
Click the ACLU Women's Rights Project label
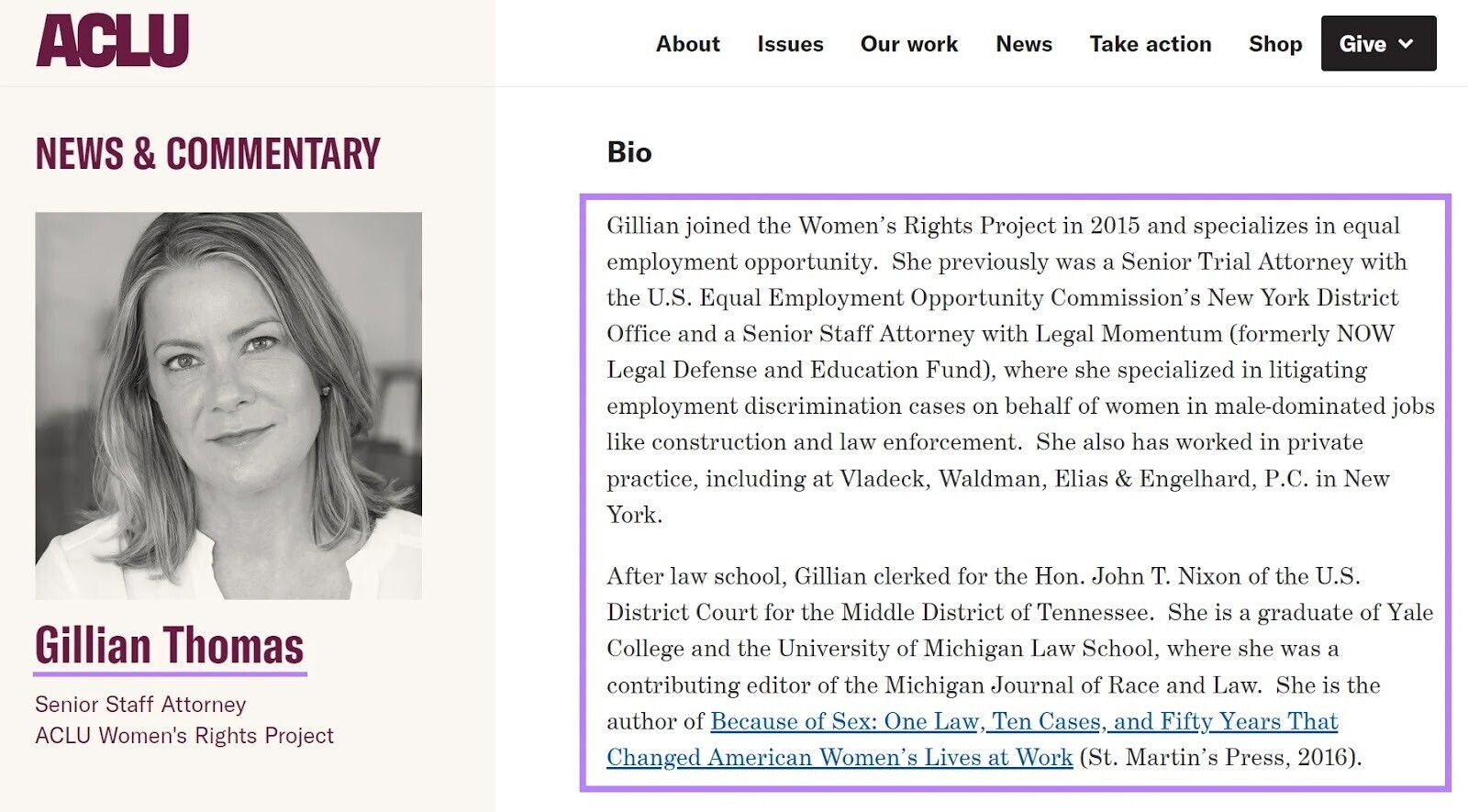(x=184, y=735)
